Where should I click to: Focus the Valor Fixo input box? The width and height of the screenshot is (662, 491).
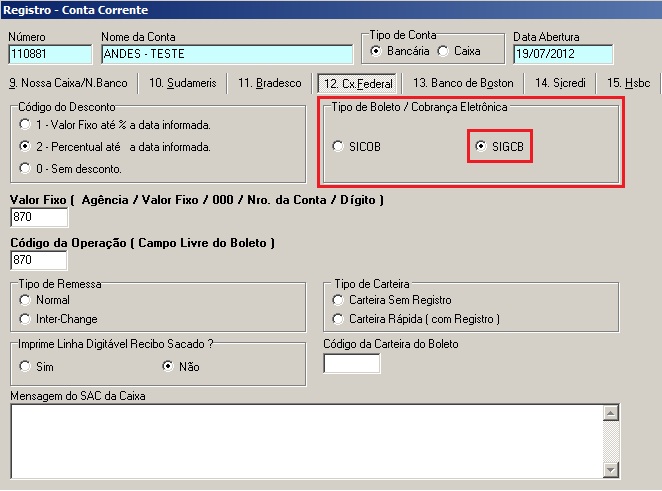39,217
